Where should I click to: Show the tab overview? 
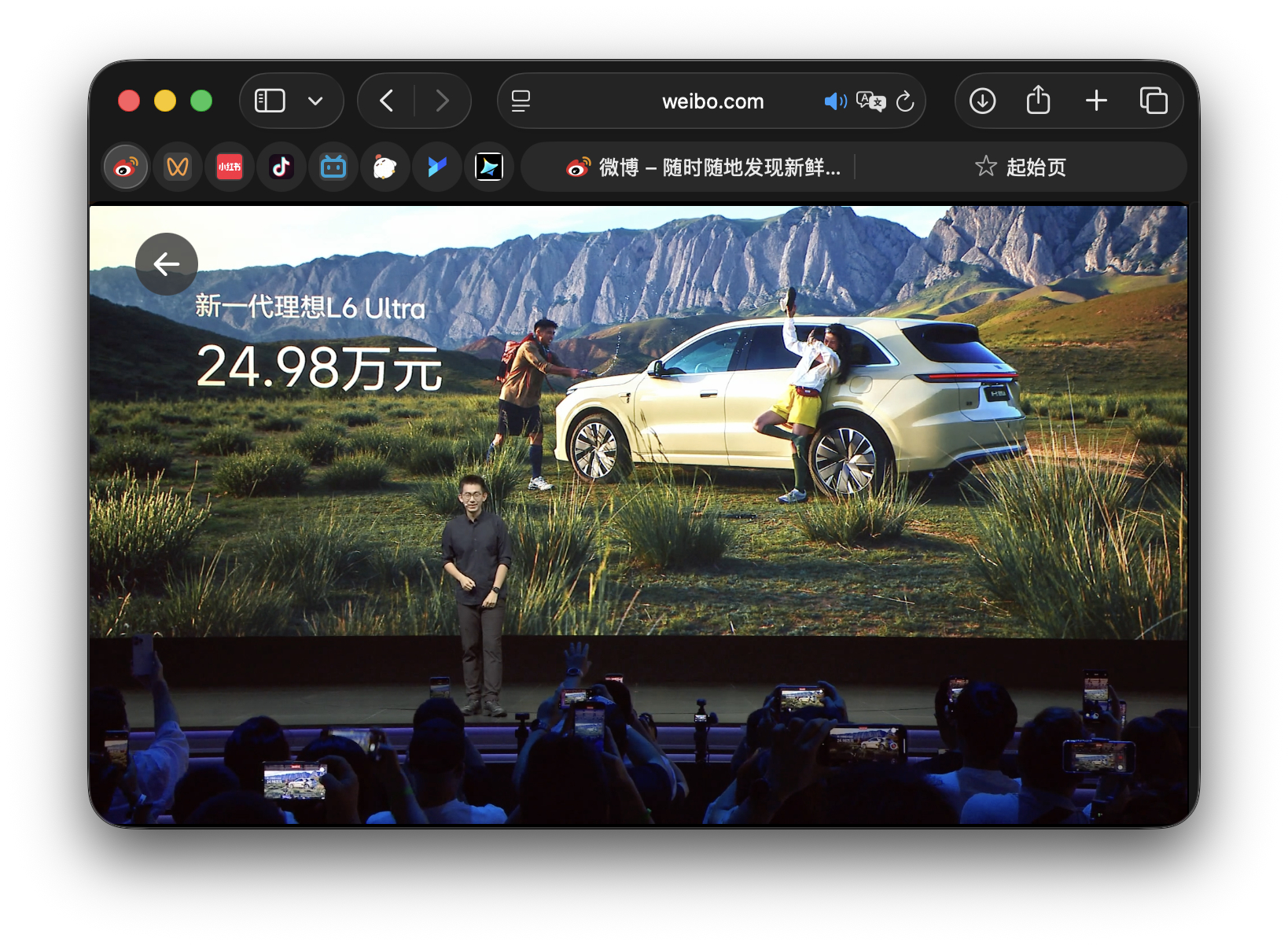pyautogui.click(x=1154, y=101)
